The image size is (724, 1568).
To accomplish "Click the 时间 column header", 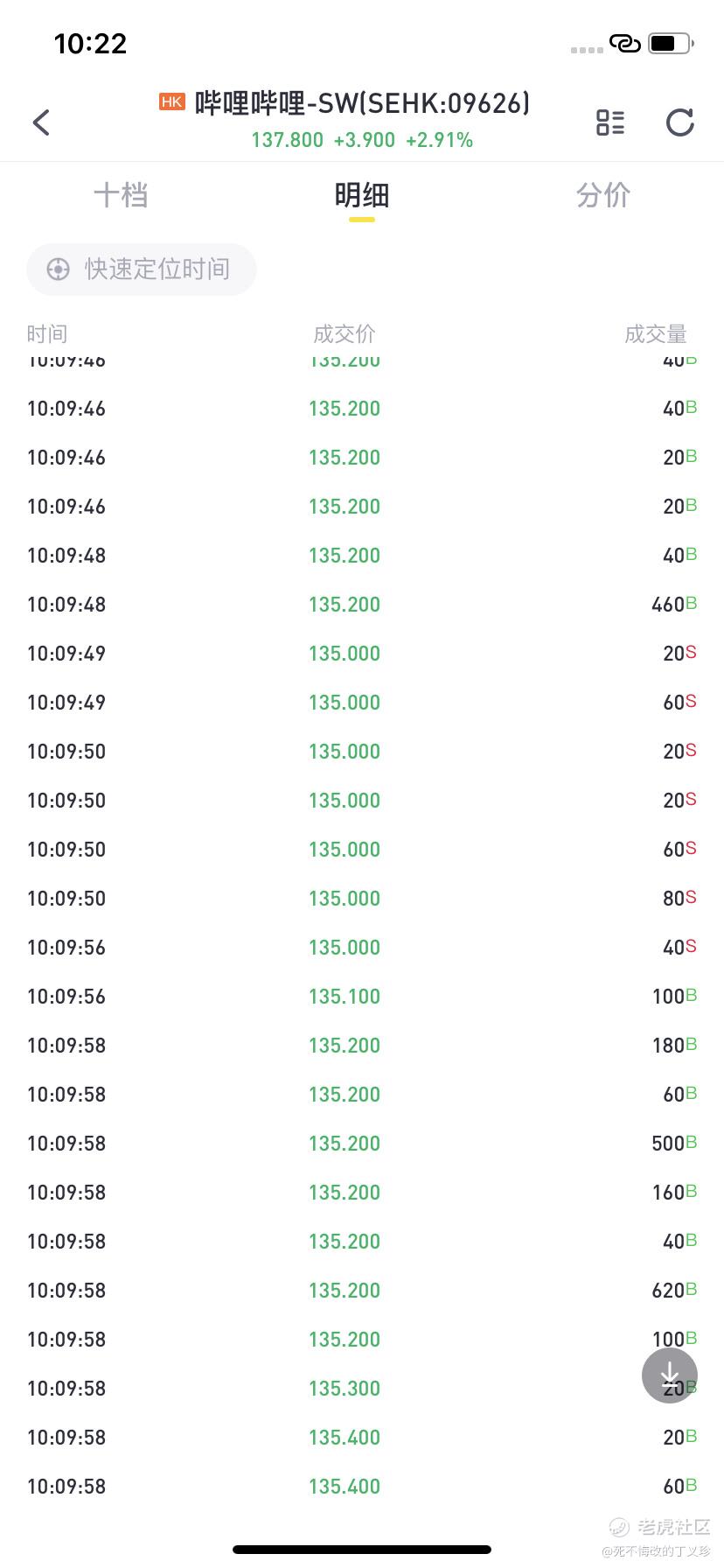I will pyautogui.click(x=47, y=333).
